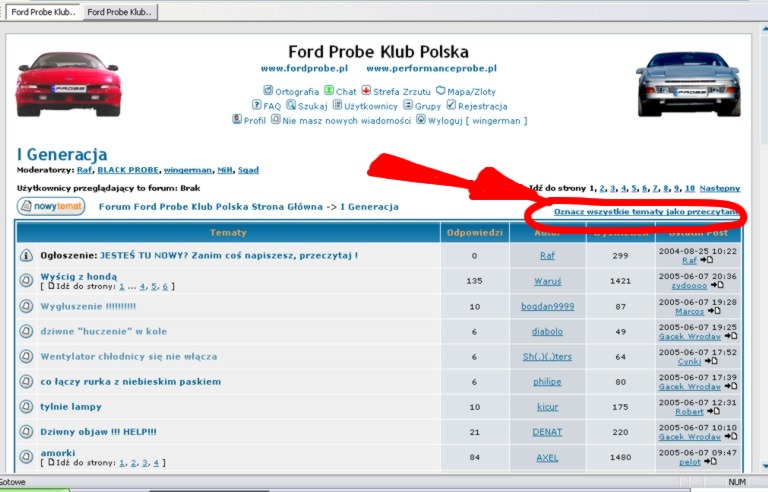Click the Grupy icon

408,105
